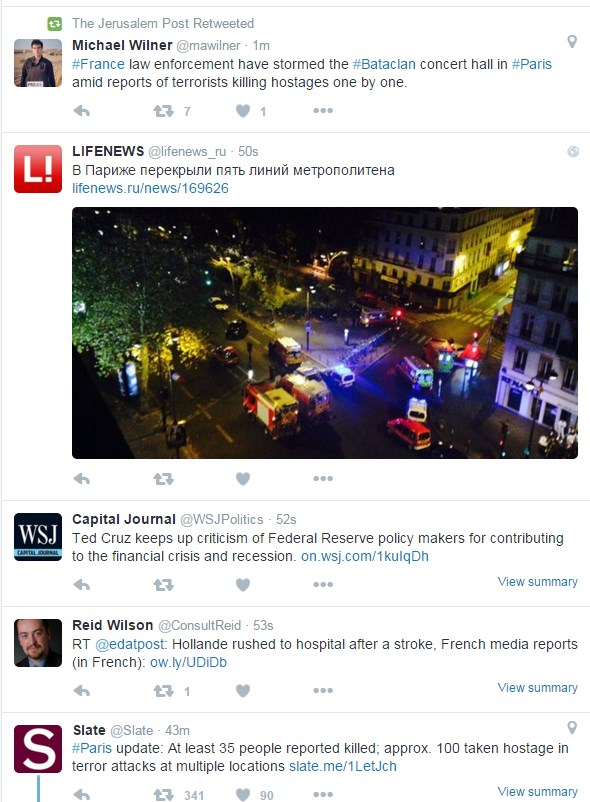This screenshot has width=590, height=802.
Task: Reply to Michael Wilner's Bataclan tweet
Action: click(82, 111)
